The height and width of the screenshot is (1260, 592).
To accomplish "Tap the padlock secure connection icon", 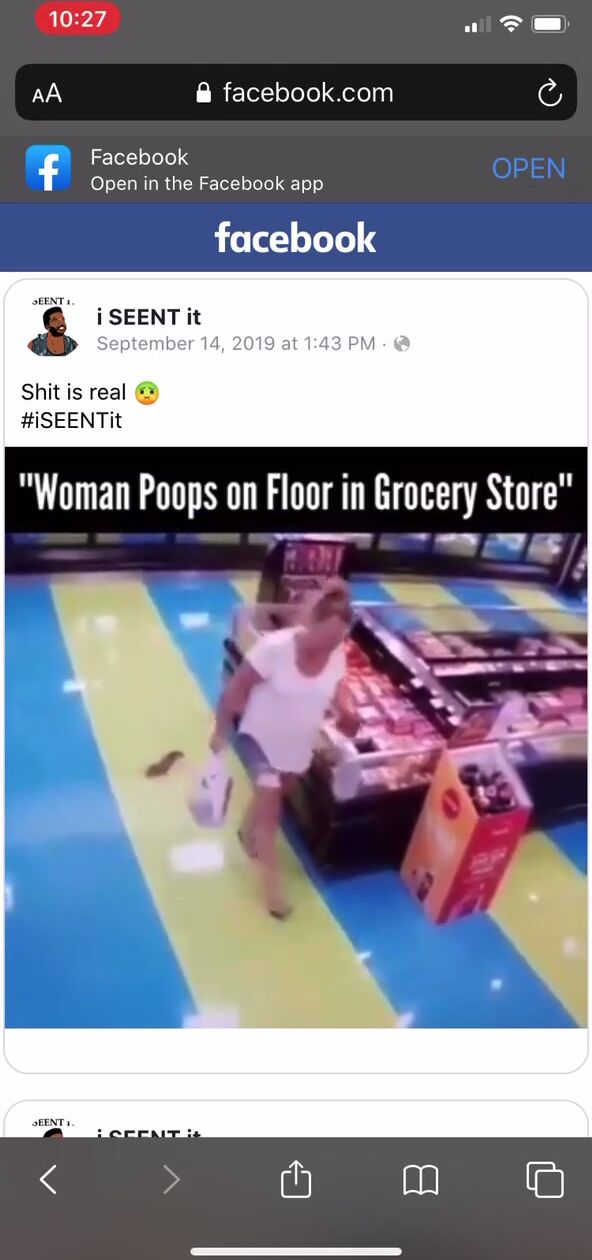I will tap(204, 94).
